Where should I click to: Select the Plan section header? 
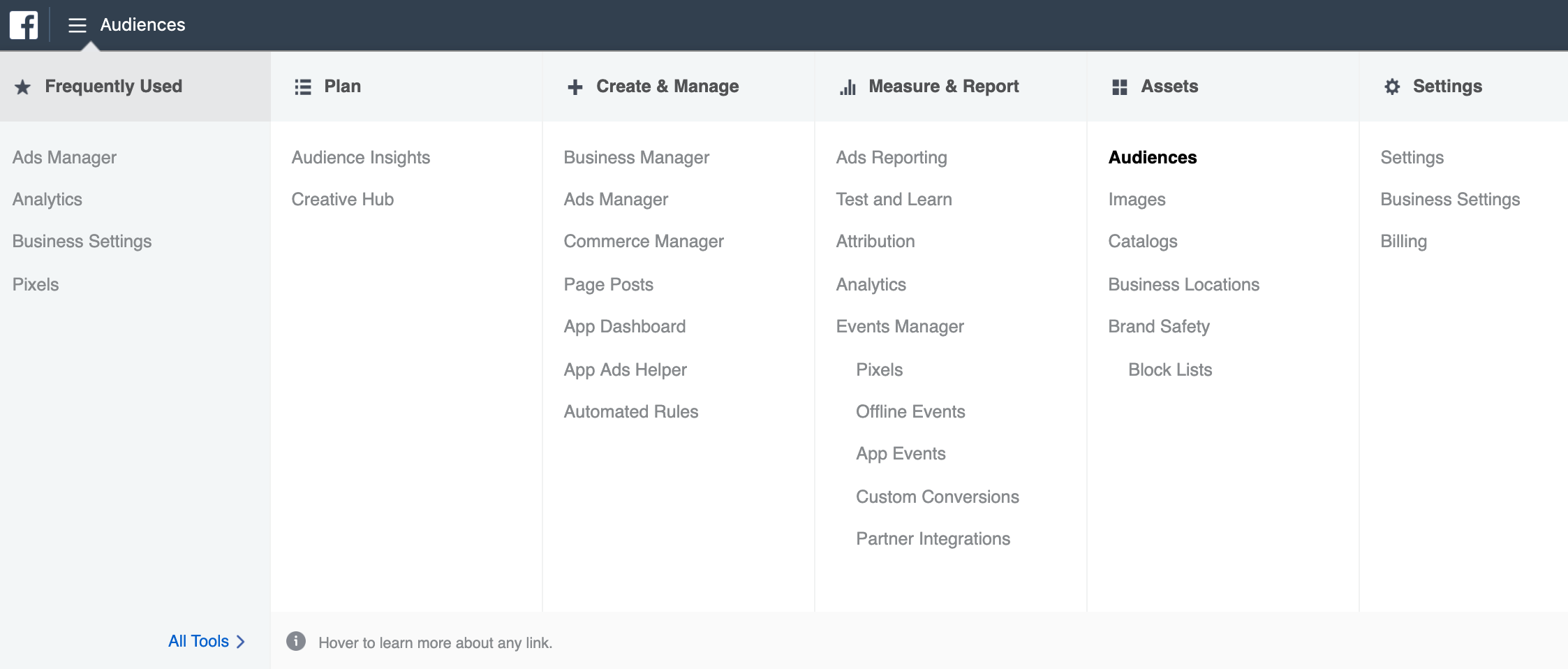pos(343,86)
